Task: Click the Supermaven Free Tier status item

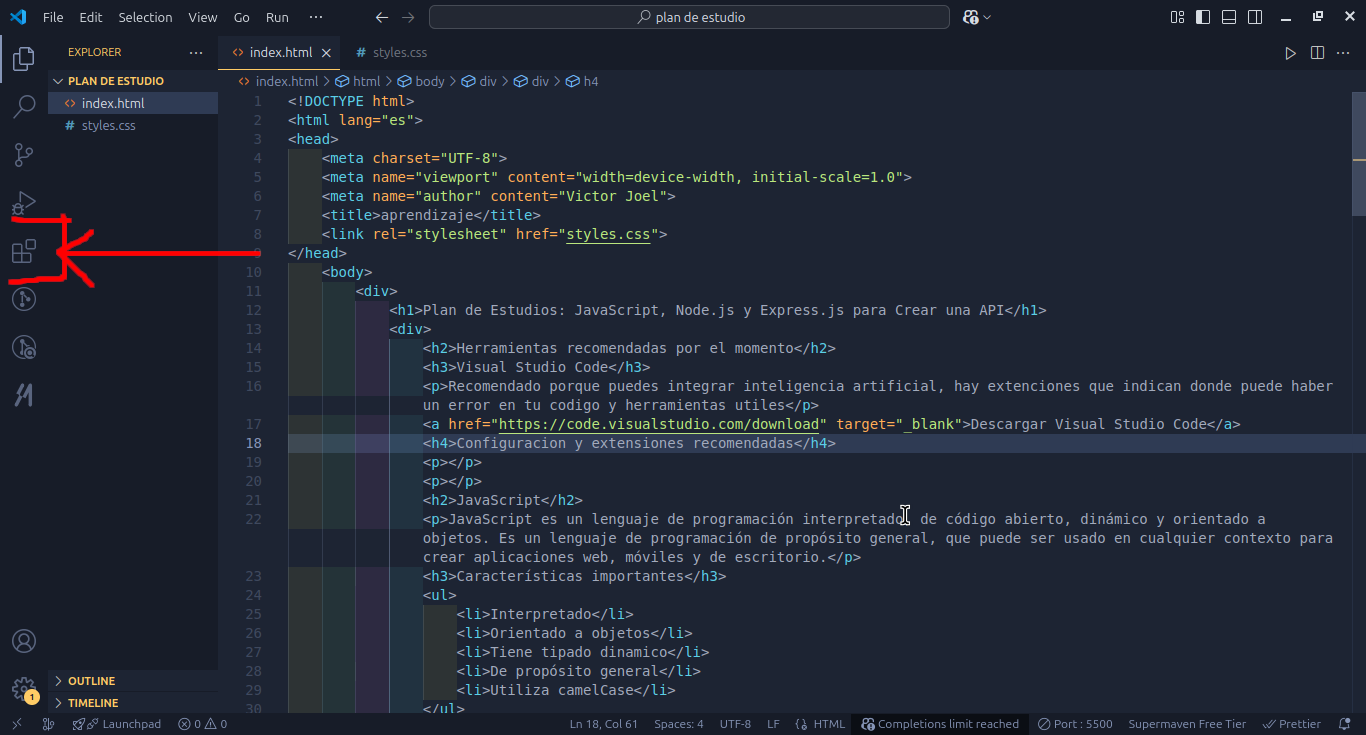Action: point(1187,724)
